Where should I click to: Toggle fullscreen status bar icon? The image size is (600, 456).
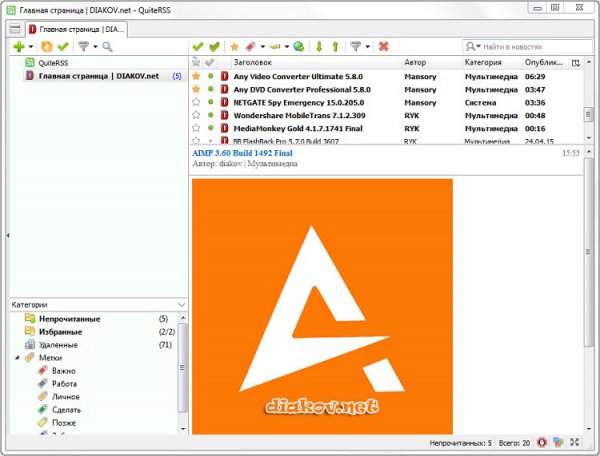574,442
